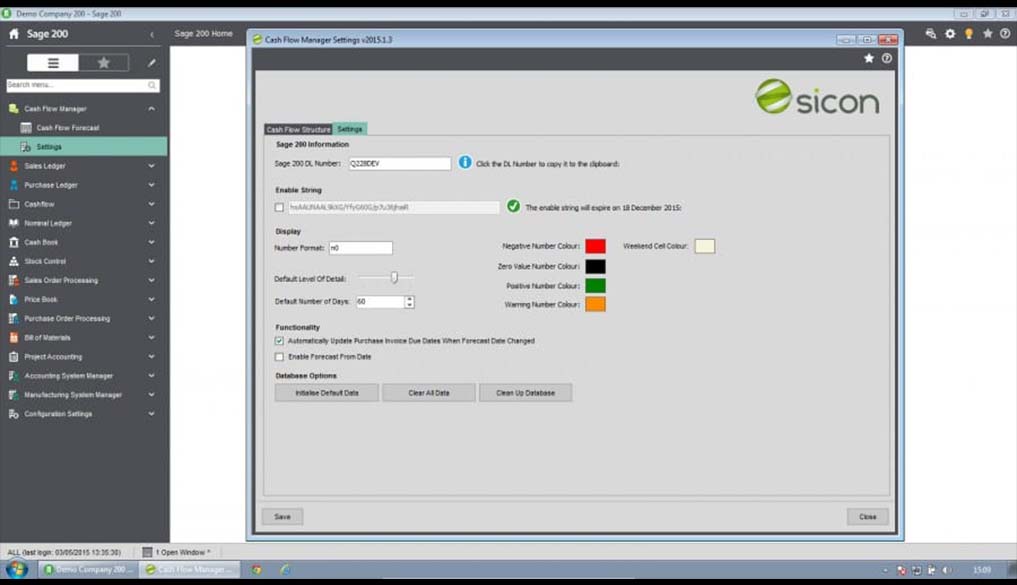Click the Purchase Order Processing icon
This screenshot has width=1017, height=585.
pyautogui.click(x=14, y=318)
